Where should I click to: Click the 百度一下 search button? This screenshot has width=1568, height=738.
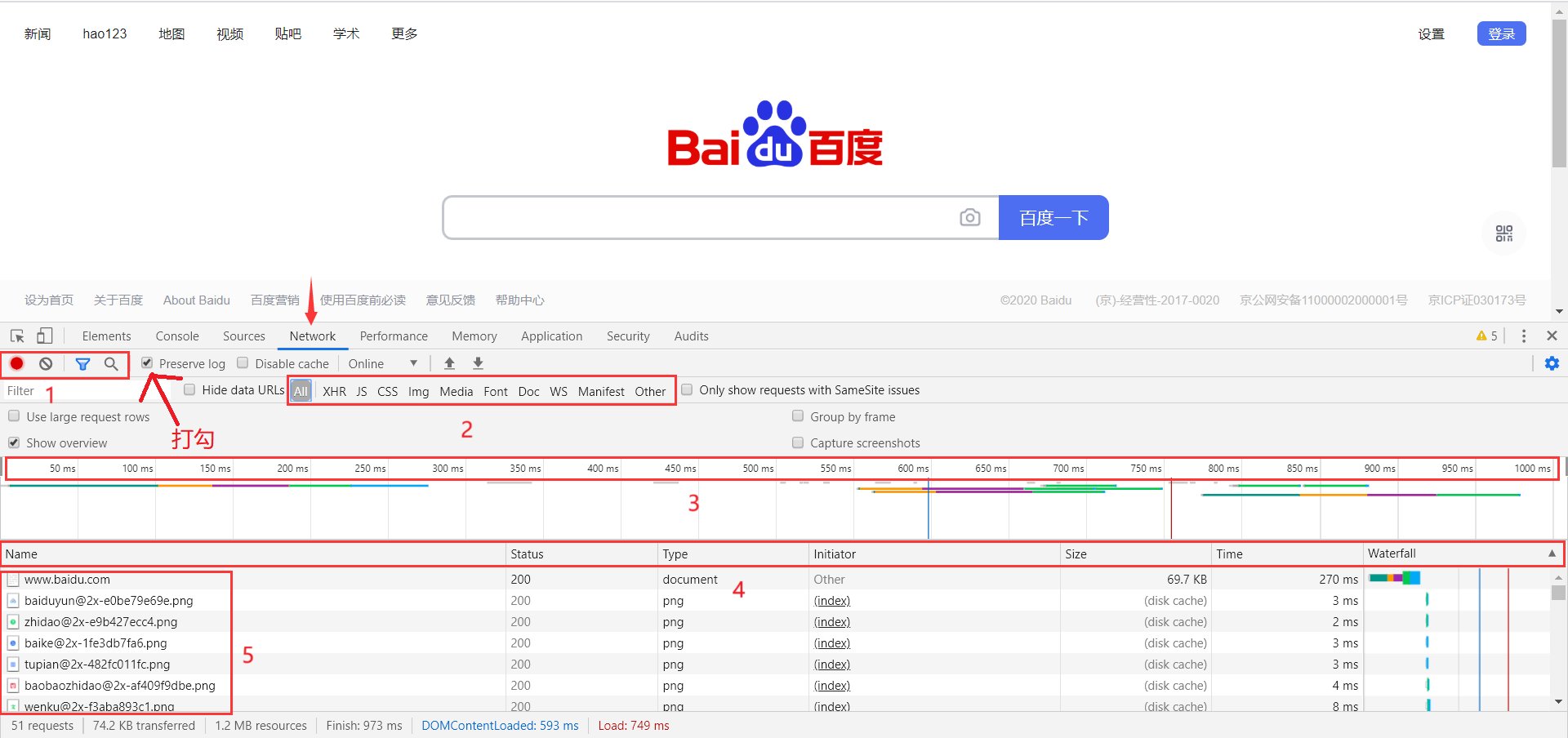click(1053, 218)
